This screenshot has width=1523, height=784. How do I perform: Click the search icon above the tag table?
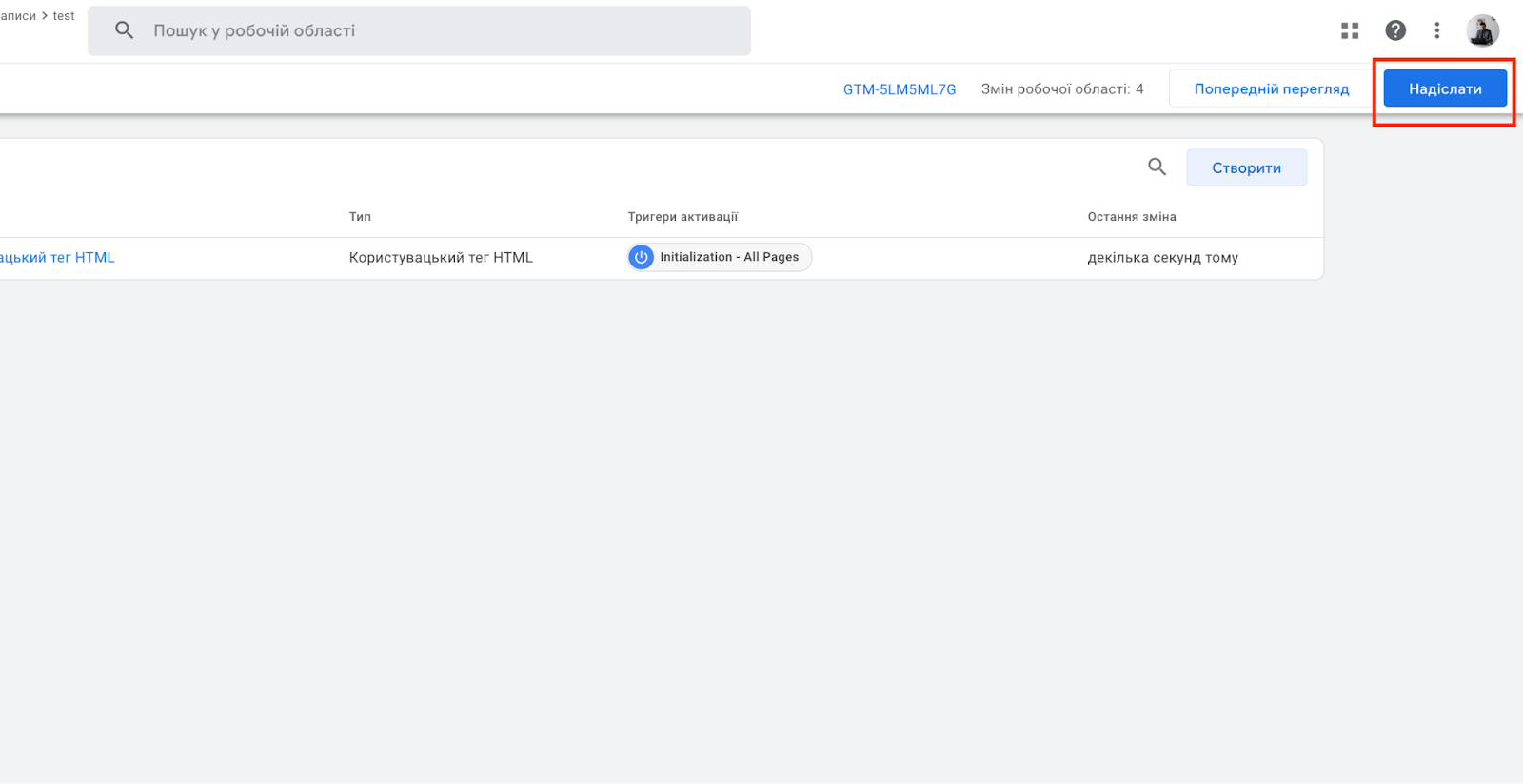(1157, 167)
